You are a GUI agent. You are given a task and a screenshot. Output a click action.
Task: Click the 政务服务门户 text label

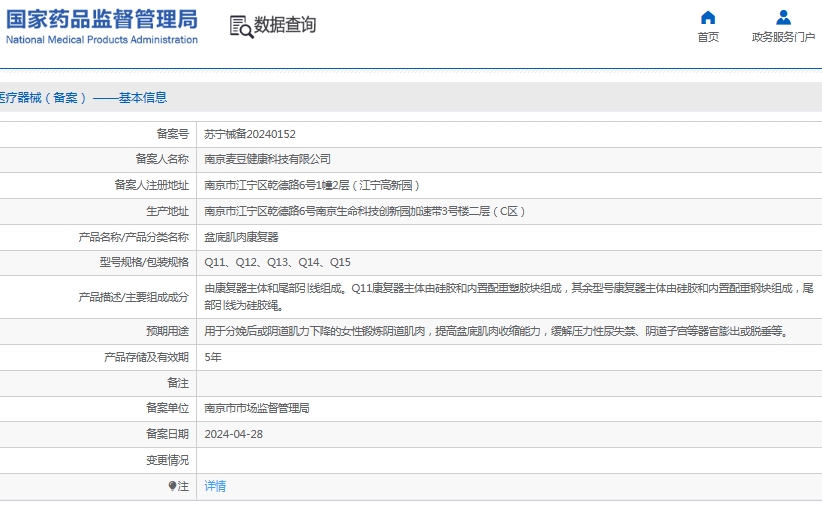click(783, 37)
